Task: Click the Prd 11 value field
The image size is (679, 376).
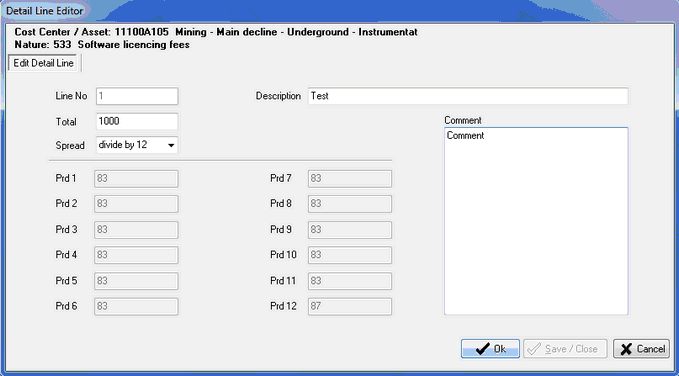Action: click(x=350, y=281)
